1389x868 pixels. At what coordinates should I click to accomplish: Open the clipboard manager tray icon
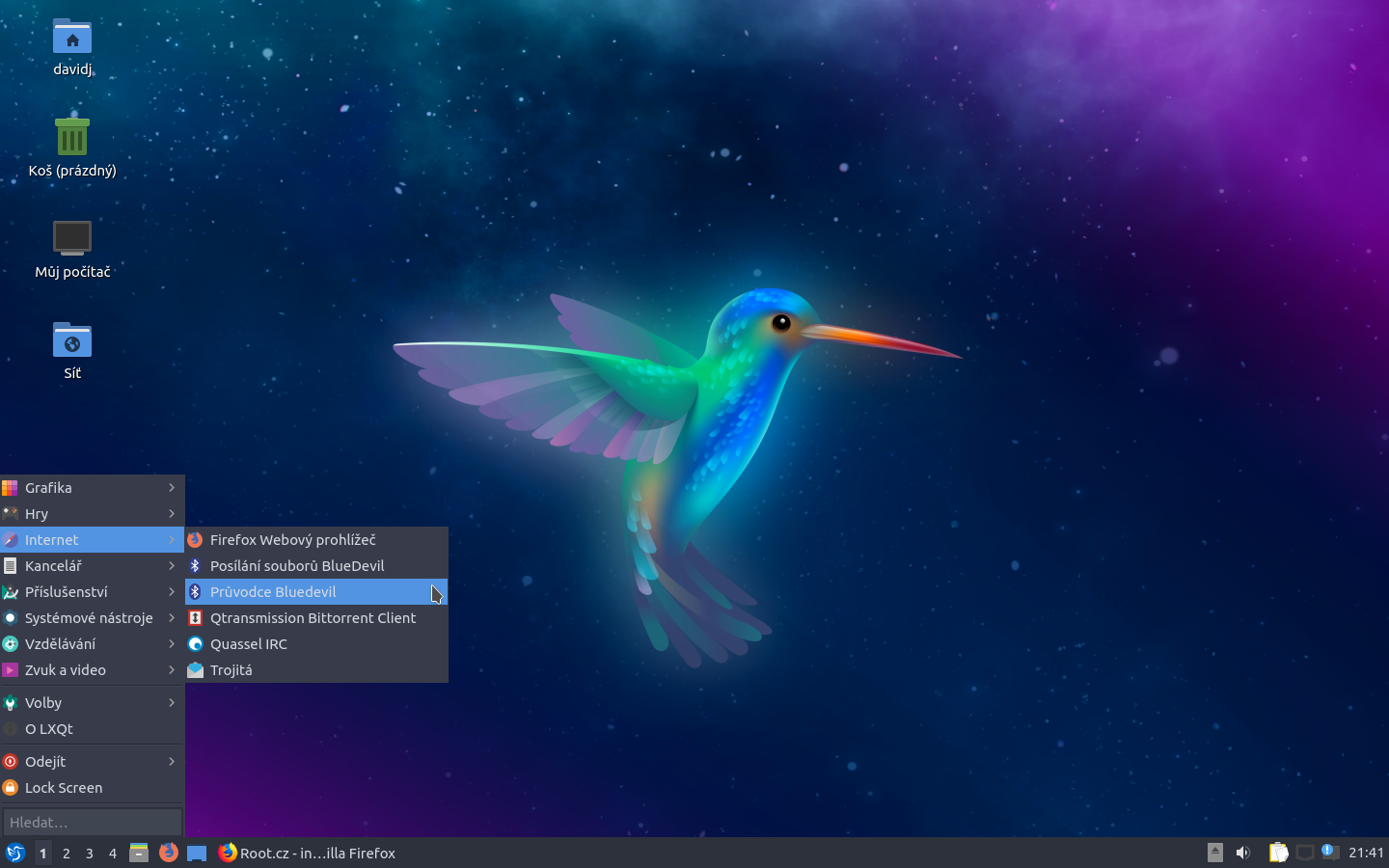pyautogui.click(x=1278, y=853)
